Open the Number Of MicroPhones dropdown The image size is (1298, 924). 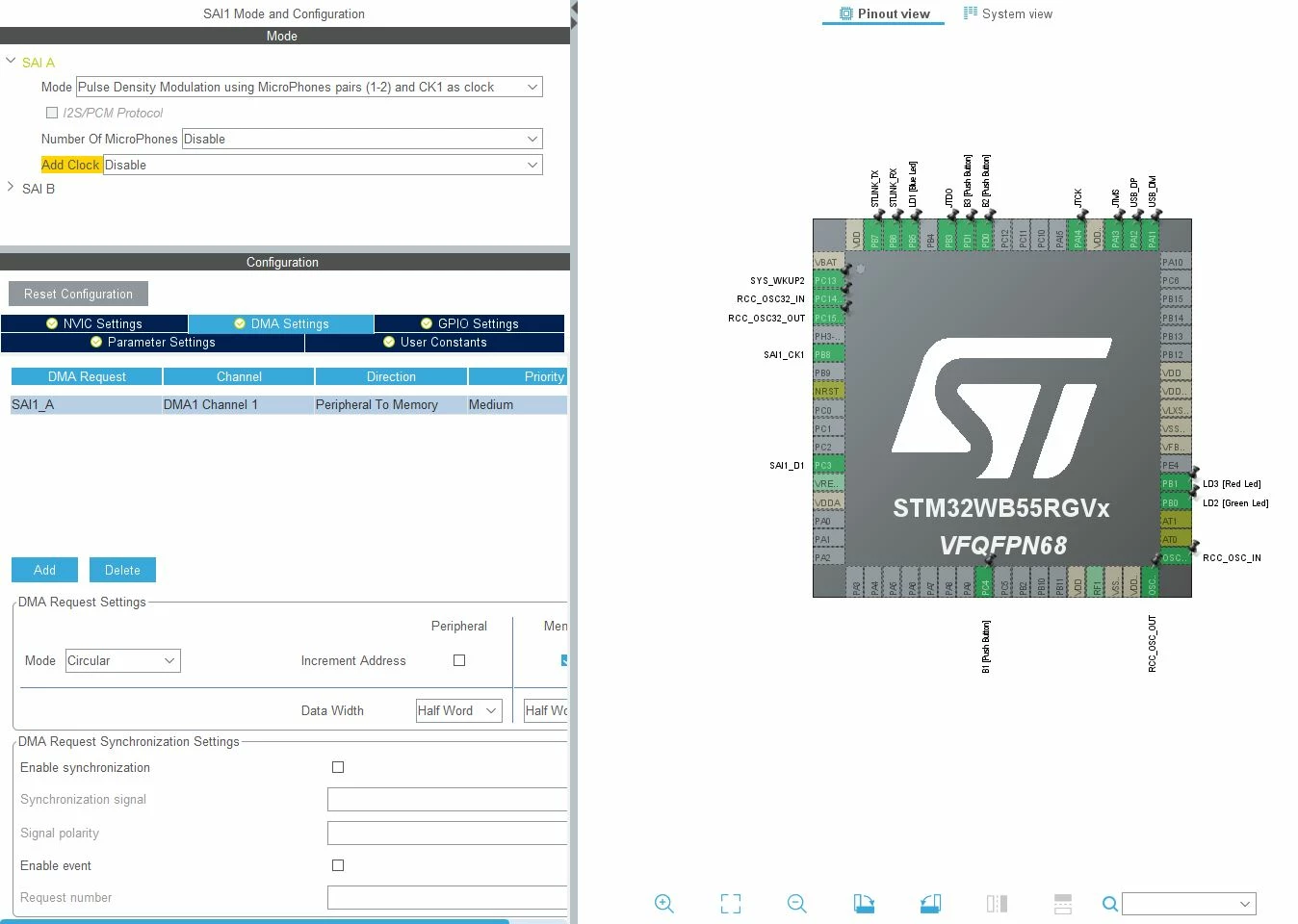coord(362,139)
